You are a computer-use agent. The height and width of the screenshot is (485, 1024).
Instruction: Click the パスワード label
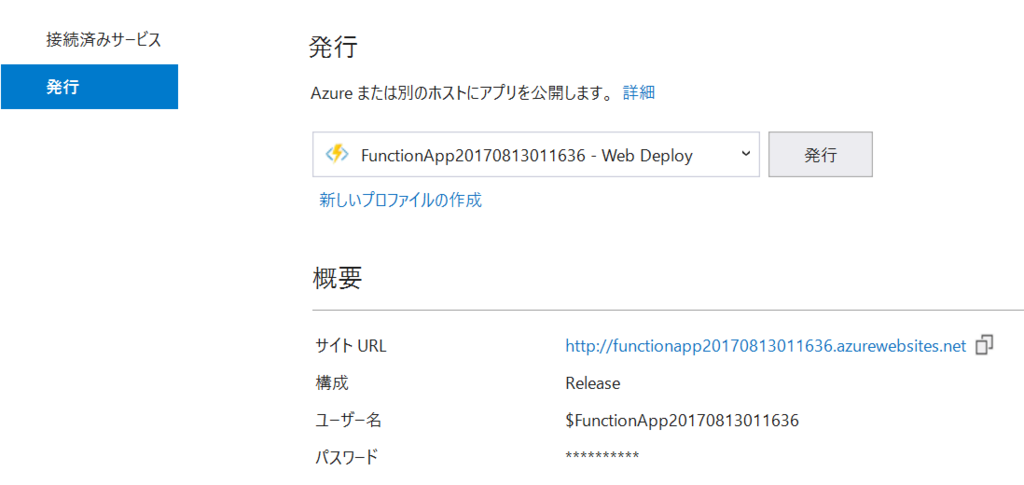346,458
